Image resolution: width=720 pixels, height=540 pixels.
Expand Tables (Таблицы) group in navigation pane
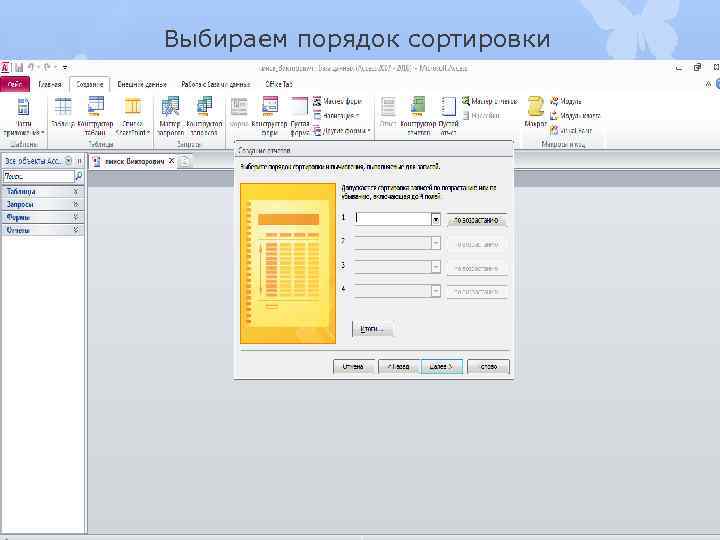(42, 191)
